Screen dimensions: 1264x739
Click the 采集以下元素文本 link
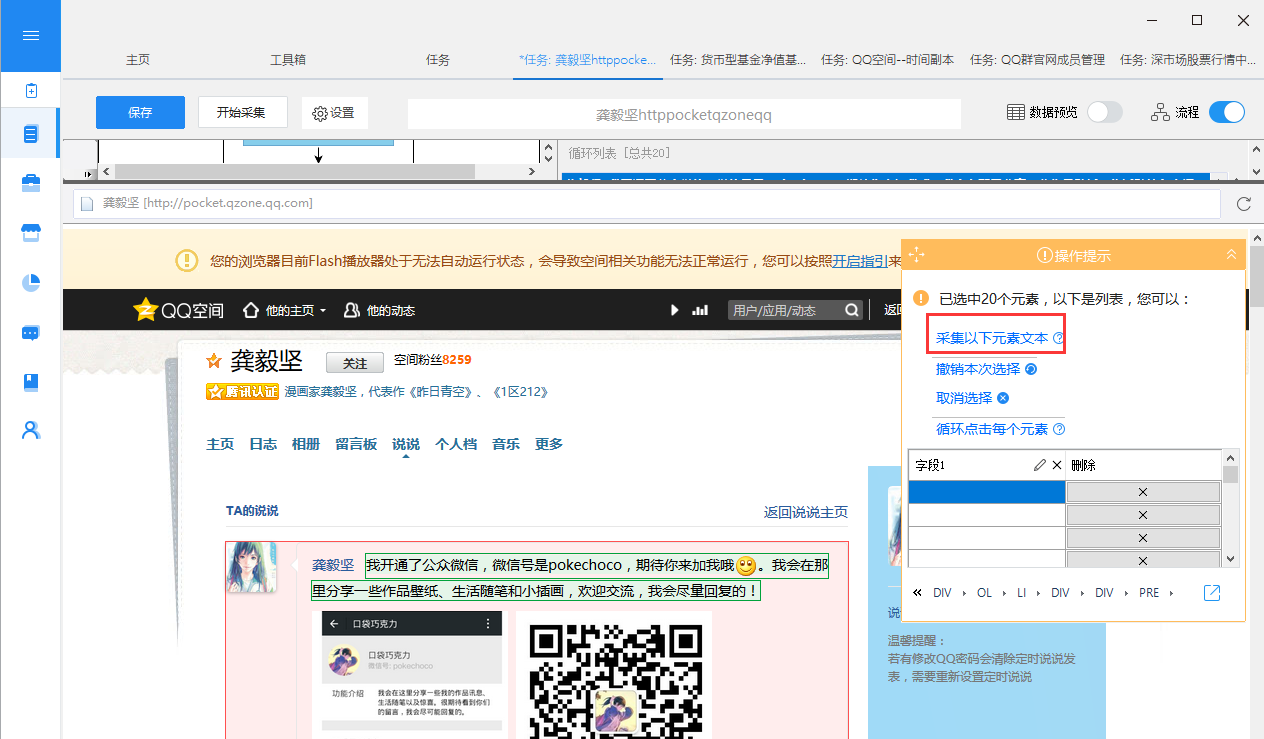pyautogui.click(x=992, y=339)
